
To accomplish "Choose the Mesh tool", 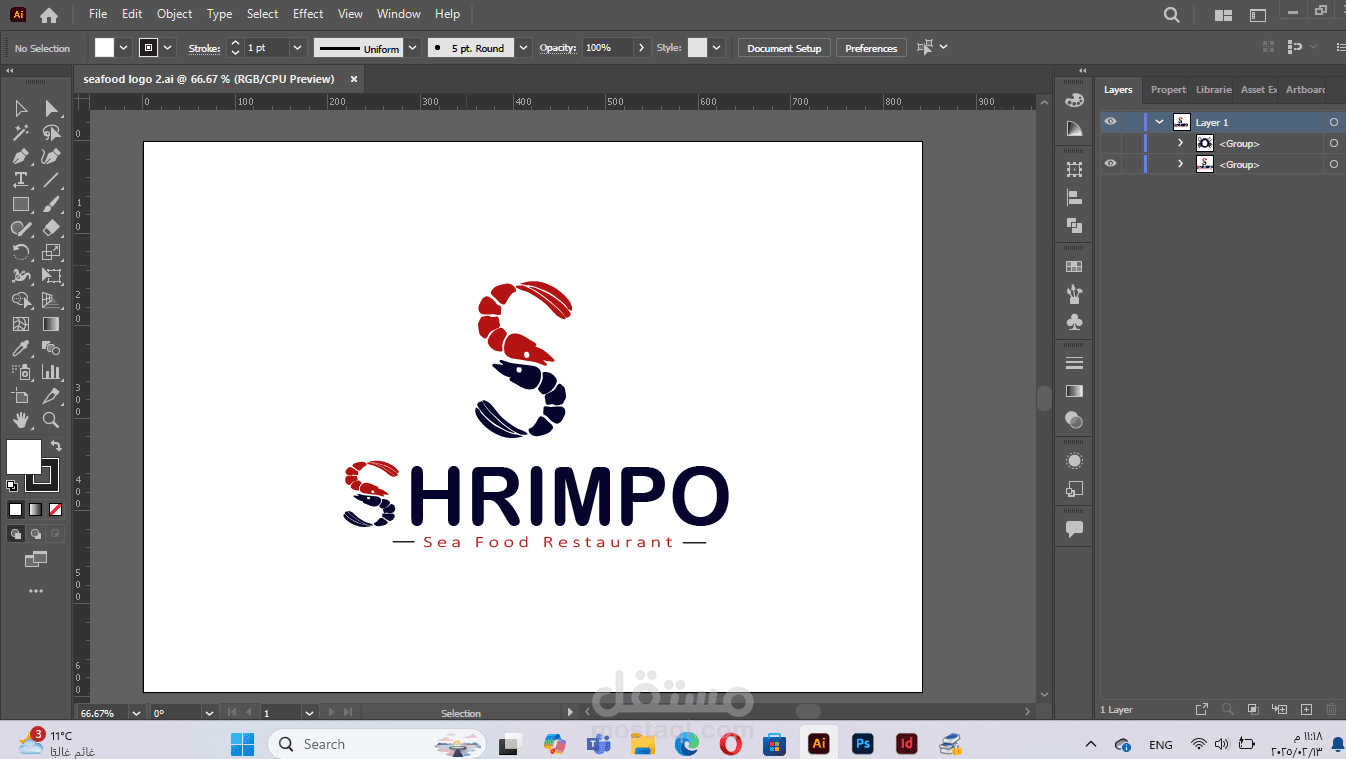I will click(x=21, y=324).
